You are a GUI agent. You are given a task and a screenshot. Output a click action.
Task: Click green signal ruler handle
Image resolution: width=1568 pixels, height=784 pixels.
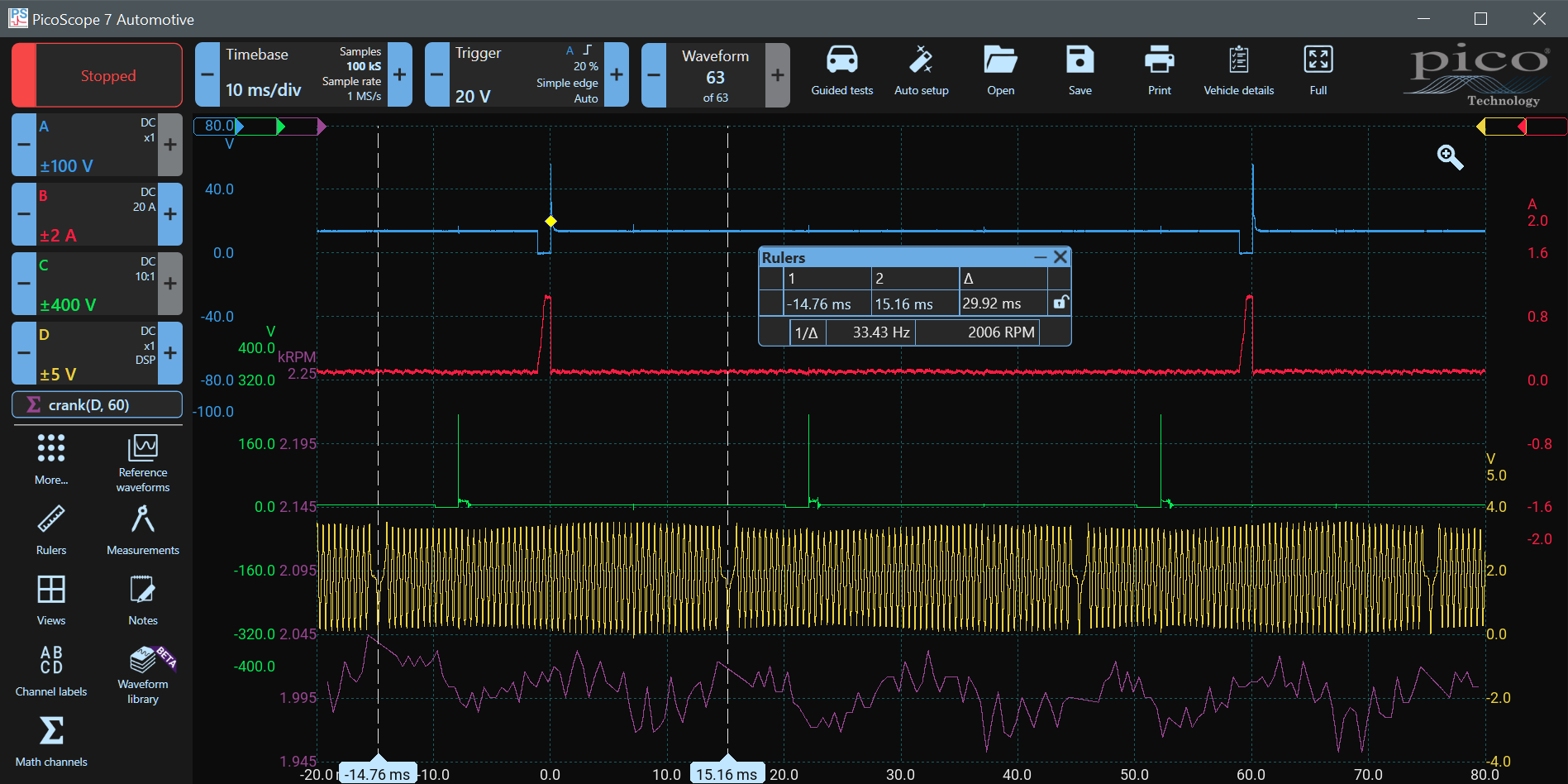click(x=281, y=126)
